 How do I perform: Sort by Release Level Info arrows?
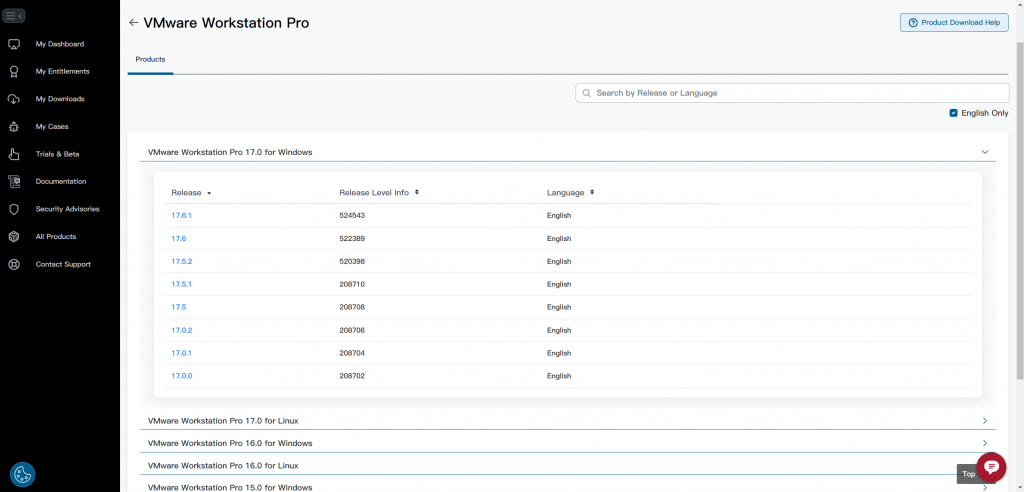click(417, 193)
